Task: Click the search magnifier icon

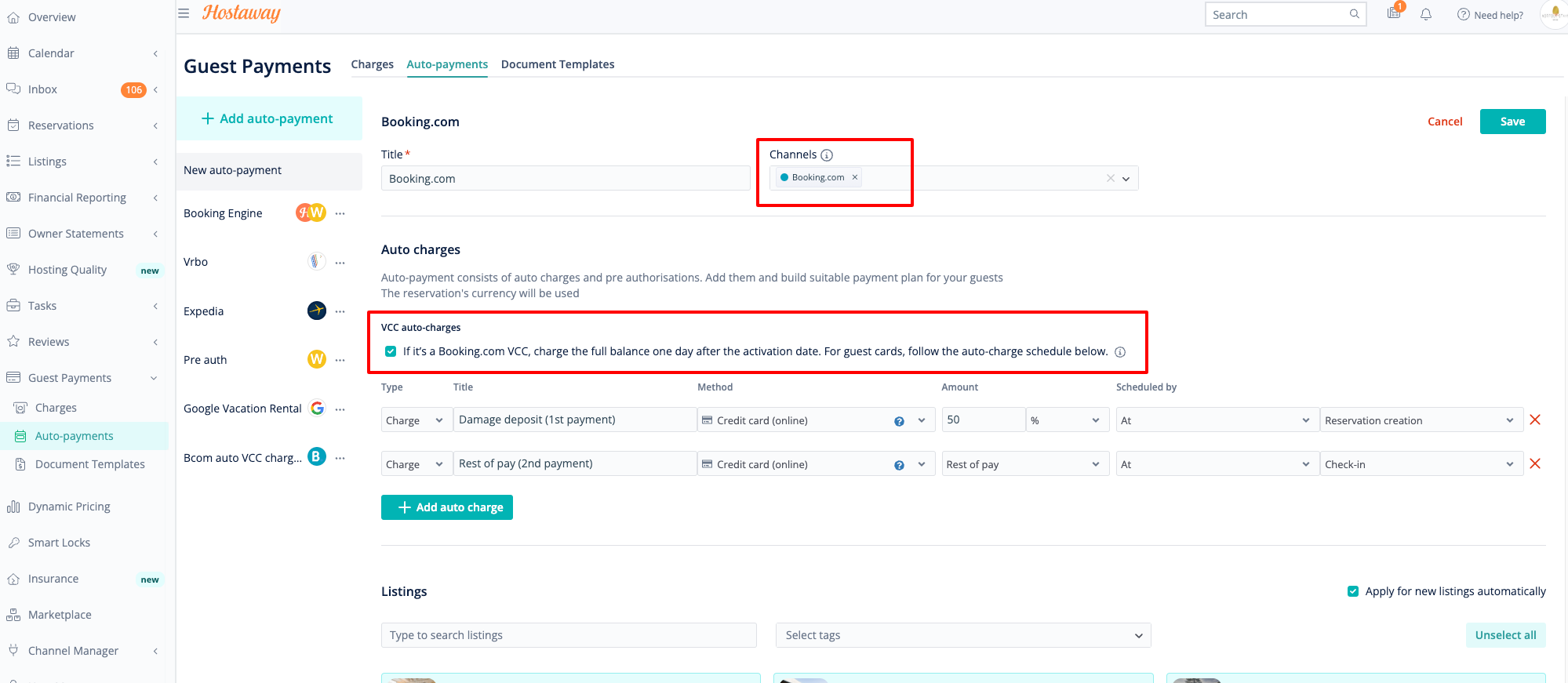Action: [1354, 14]
